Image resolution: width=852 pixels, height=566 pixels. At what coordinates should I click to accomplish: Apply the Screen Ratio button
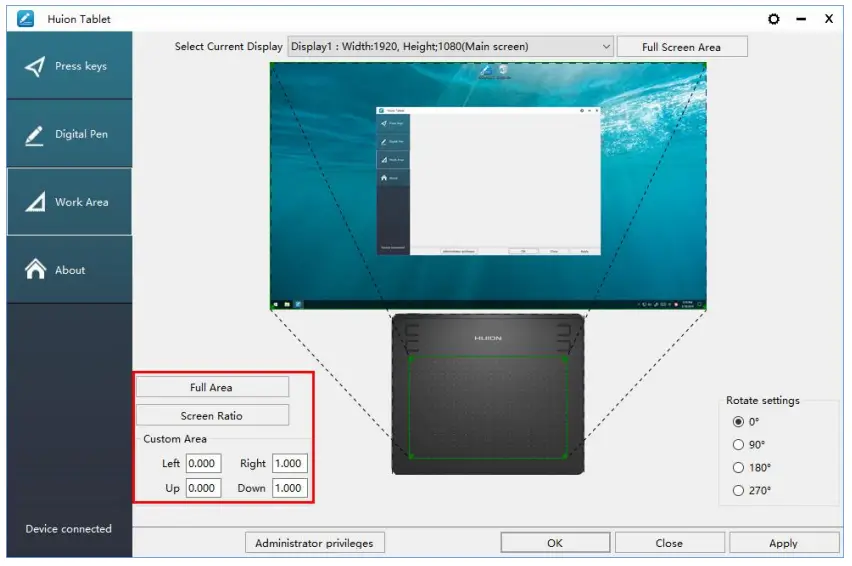[212, 416]
